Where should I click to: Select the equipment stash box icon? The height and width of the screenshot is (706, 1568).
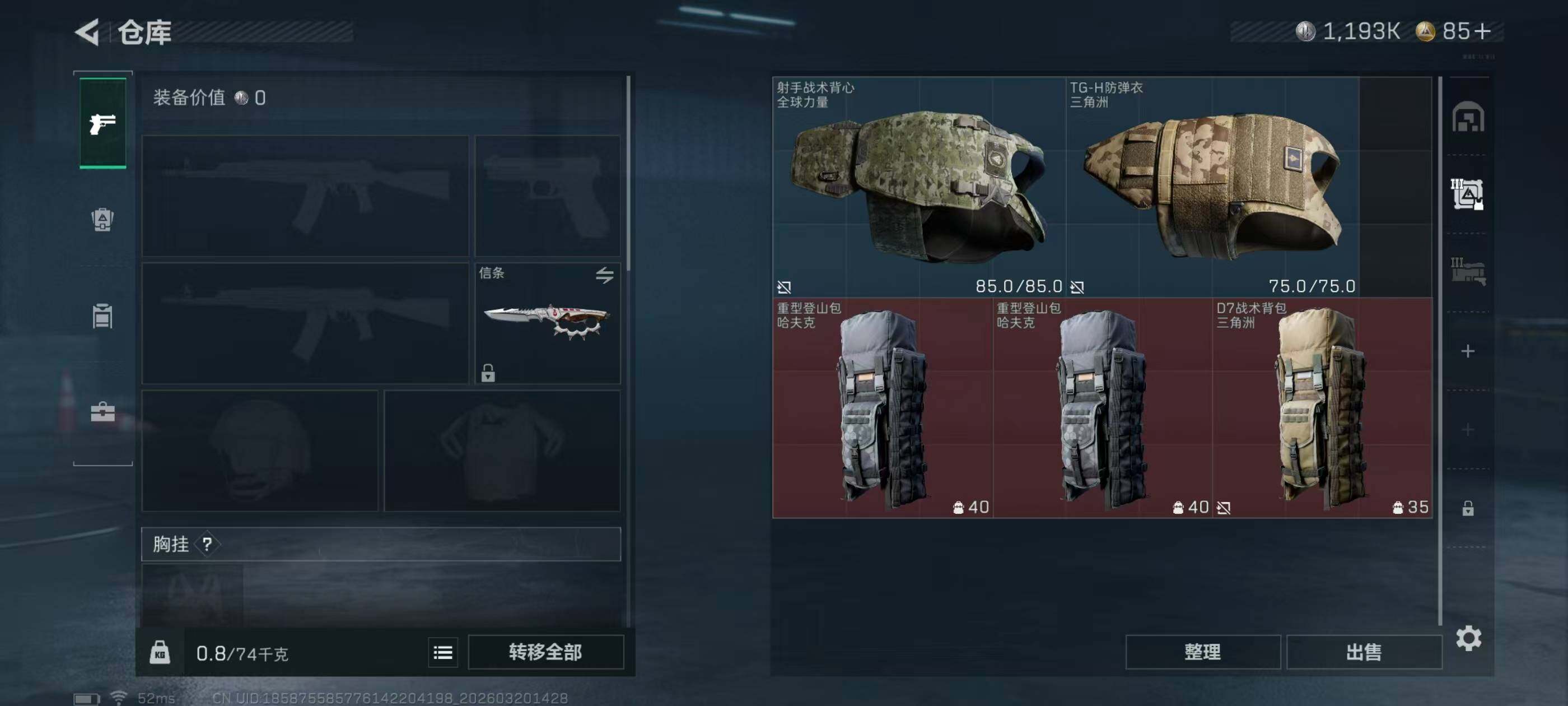[x=1468, y=194]
